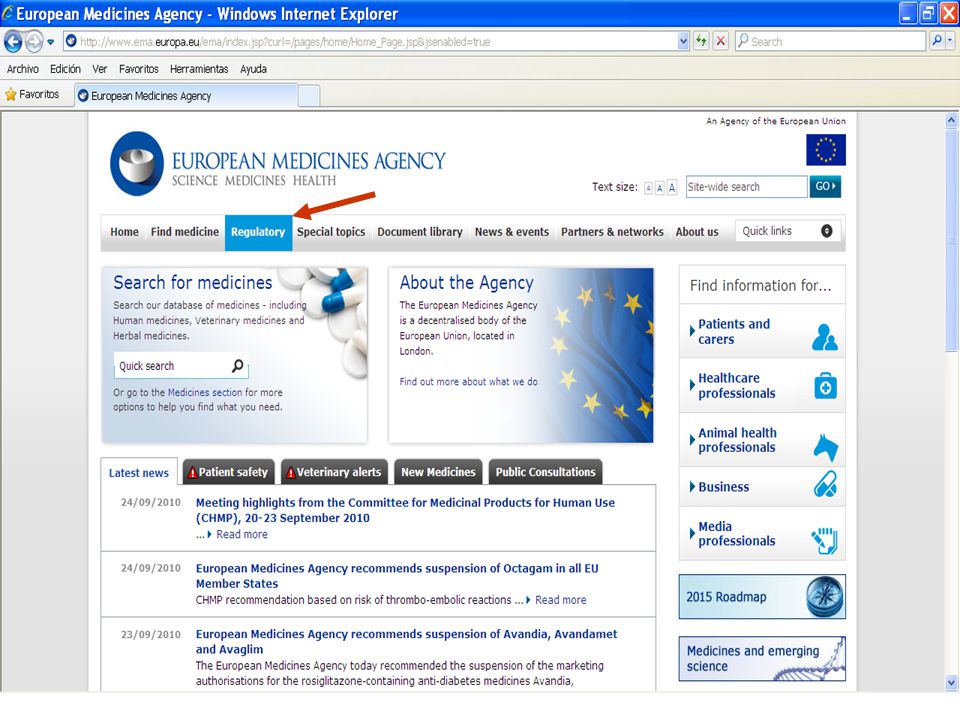Screen dimensions: 960x720
Task: Switch to the Veterinary alerts tab
Action: click(x=335, y=472)
